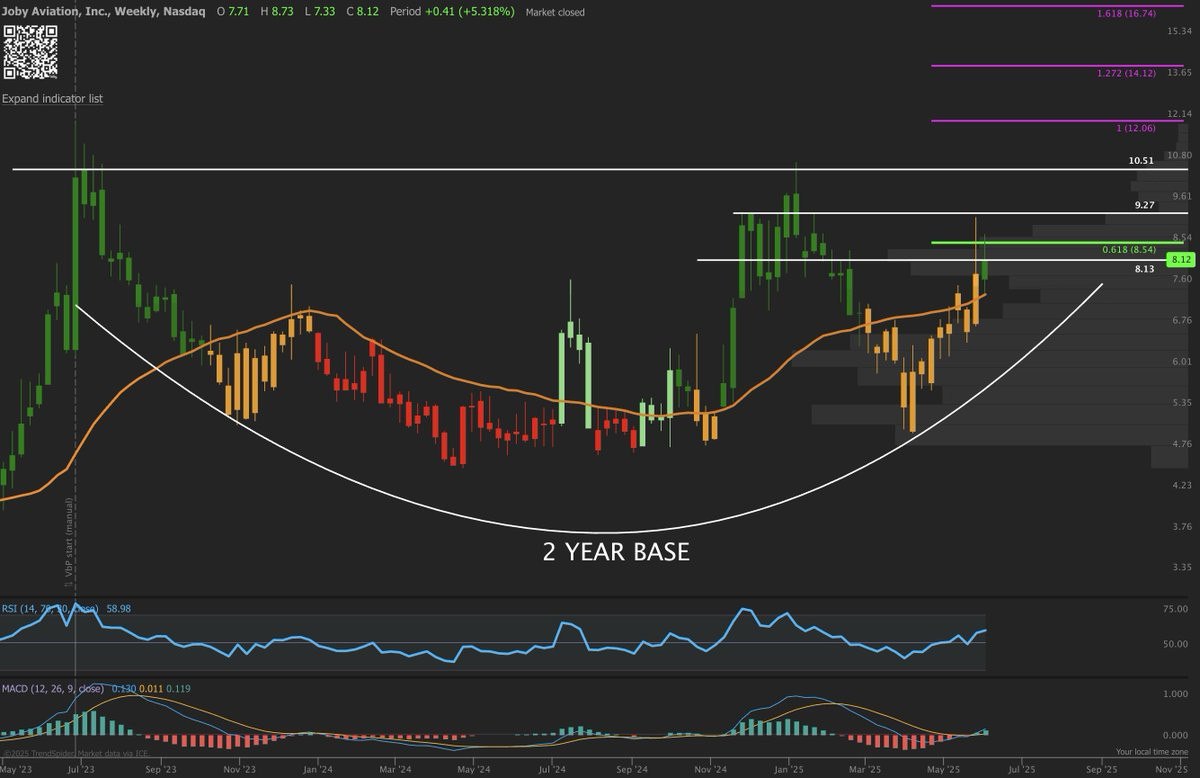The image size is (1200, 778).
Task: Click the RSI (14, 70, 30, close) indicator label
Action: pos(51,607)
